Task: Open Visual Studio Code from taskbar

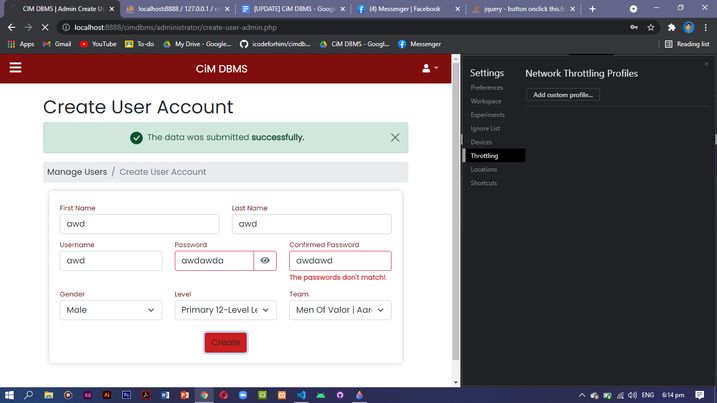Action: pyautogui.click(x=301, y=395)
